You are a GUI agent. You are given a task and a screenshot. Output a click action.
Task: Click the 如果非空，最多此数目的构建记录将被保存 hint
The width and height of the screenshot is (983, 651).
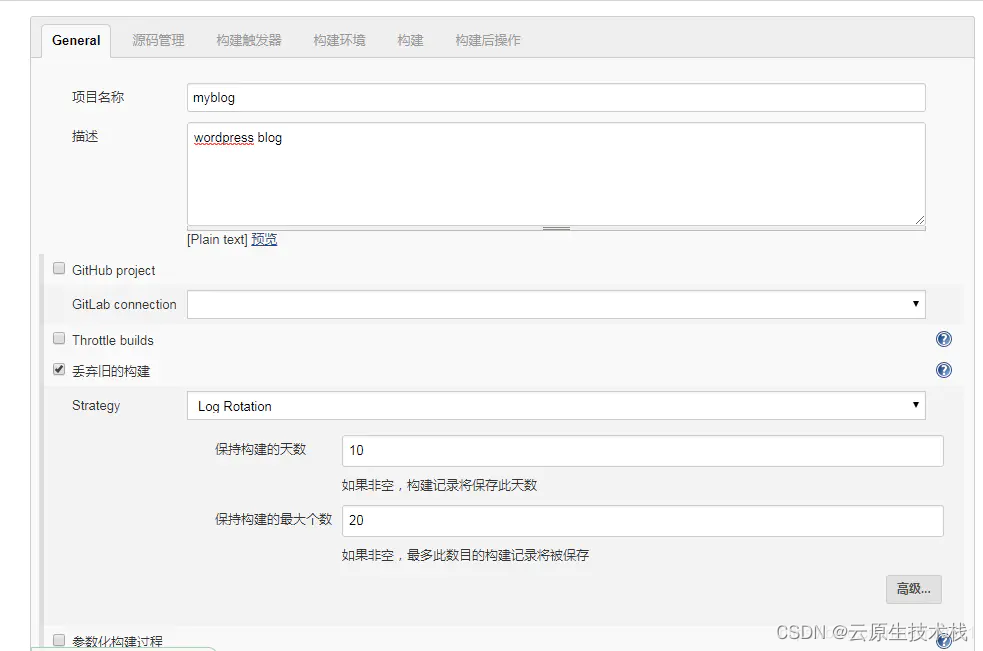coord(465,555)
